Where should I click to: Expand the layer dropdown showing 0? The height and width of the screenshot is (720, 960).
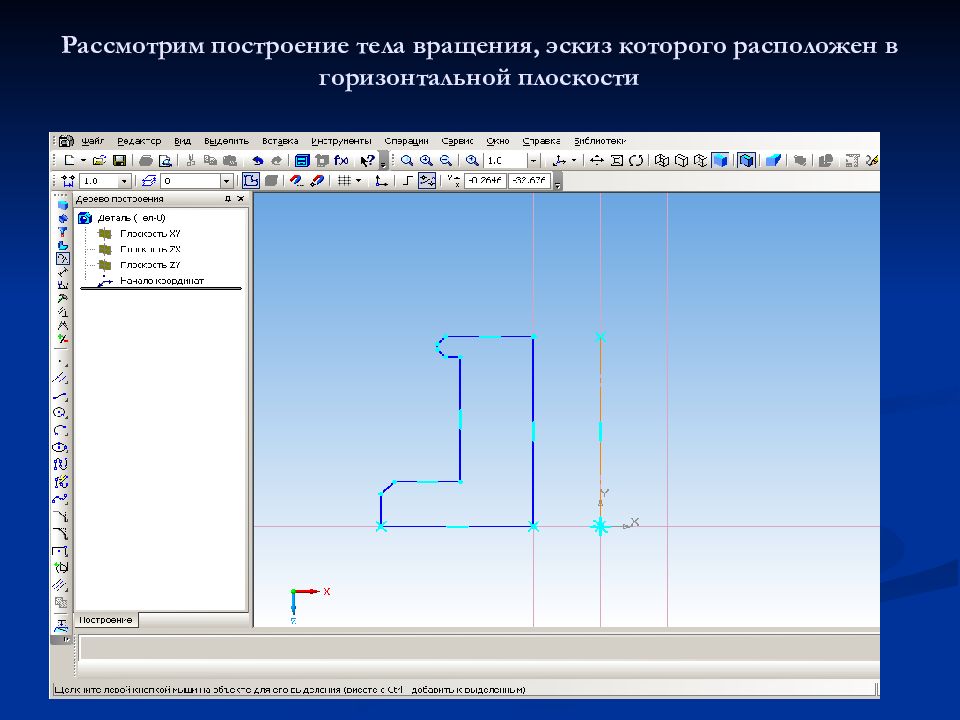(x=226, y=181)
